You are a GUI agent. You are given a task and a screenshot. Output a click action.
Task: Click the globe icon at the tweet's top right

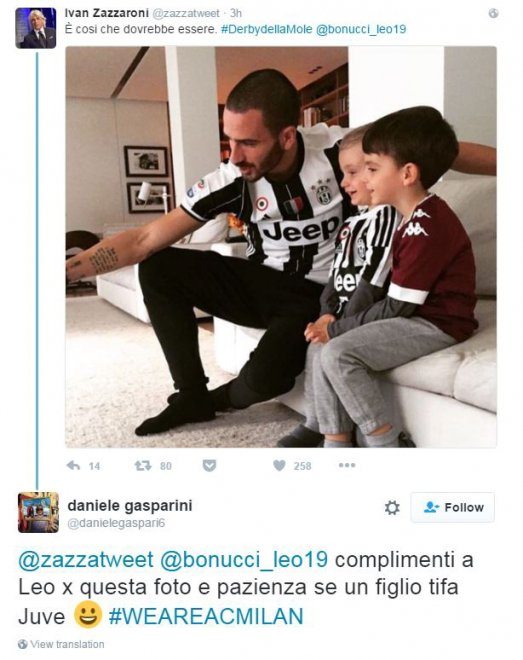pyautogui.click(x=493, y=13)
